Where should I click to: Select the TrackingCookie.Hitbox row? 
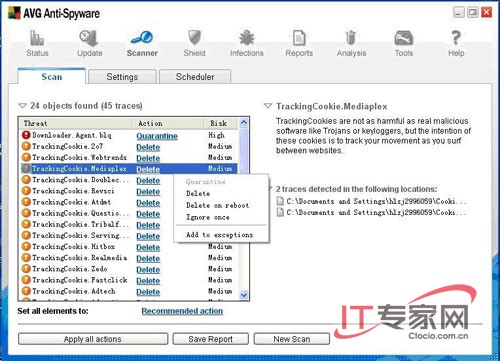coord(129,247)
